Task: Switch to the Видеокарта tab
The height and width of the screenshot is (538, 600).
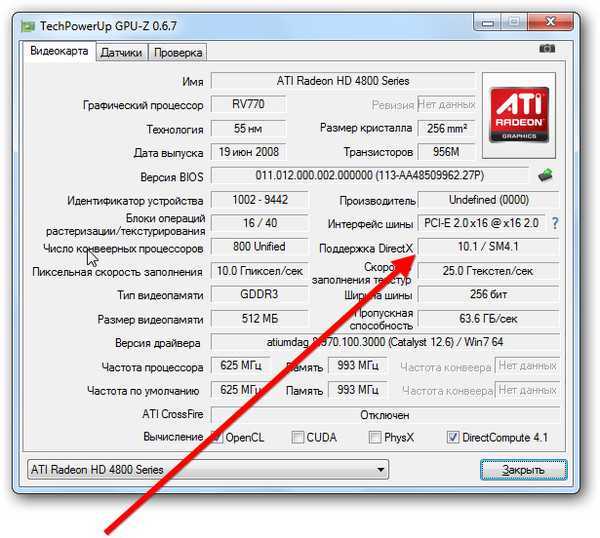Action: tap(59, 51)
